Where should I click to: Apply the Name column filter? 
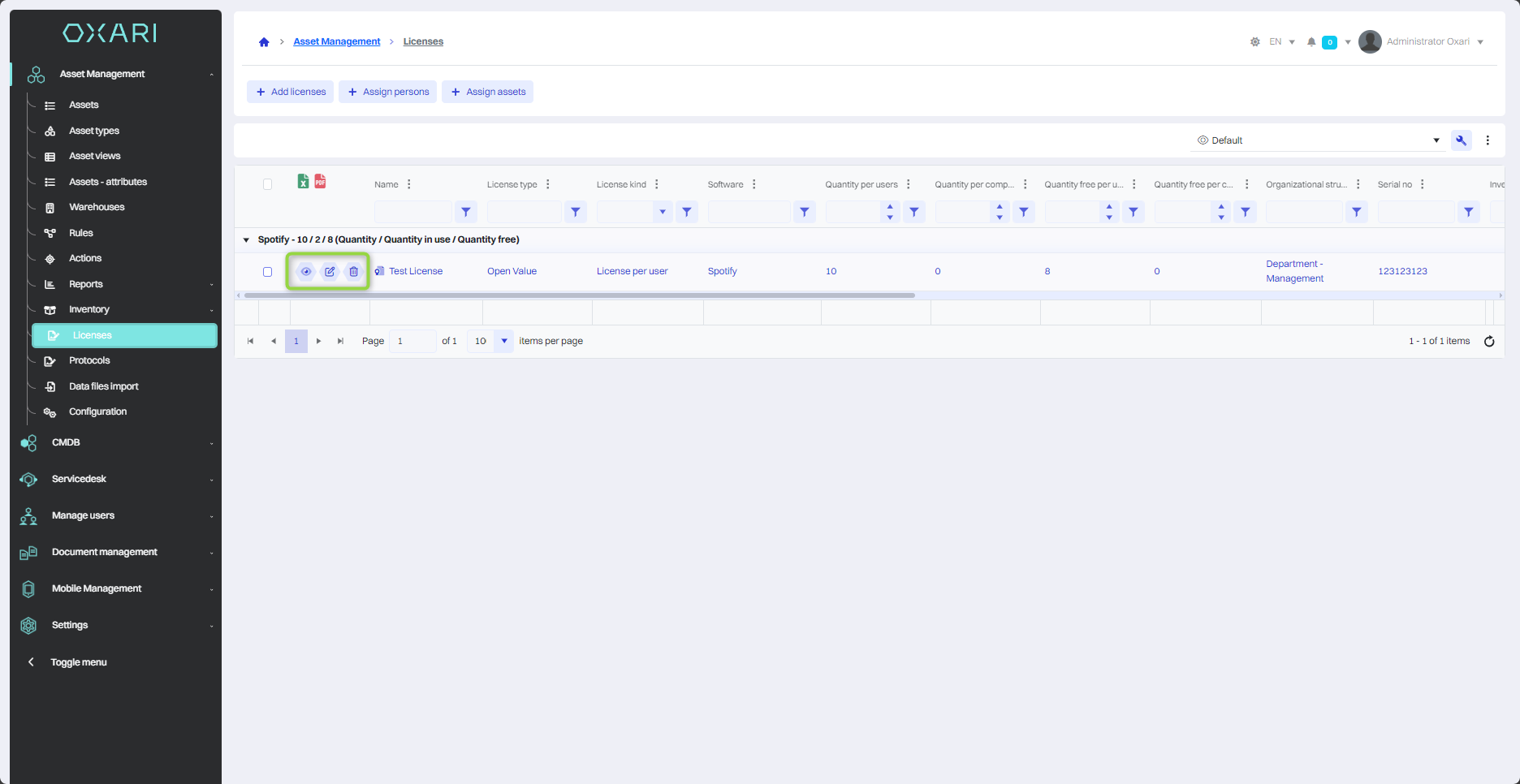pos(465,212)
